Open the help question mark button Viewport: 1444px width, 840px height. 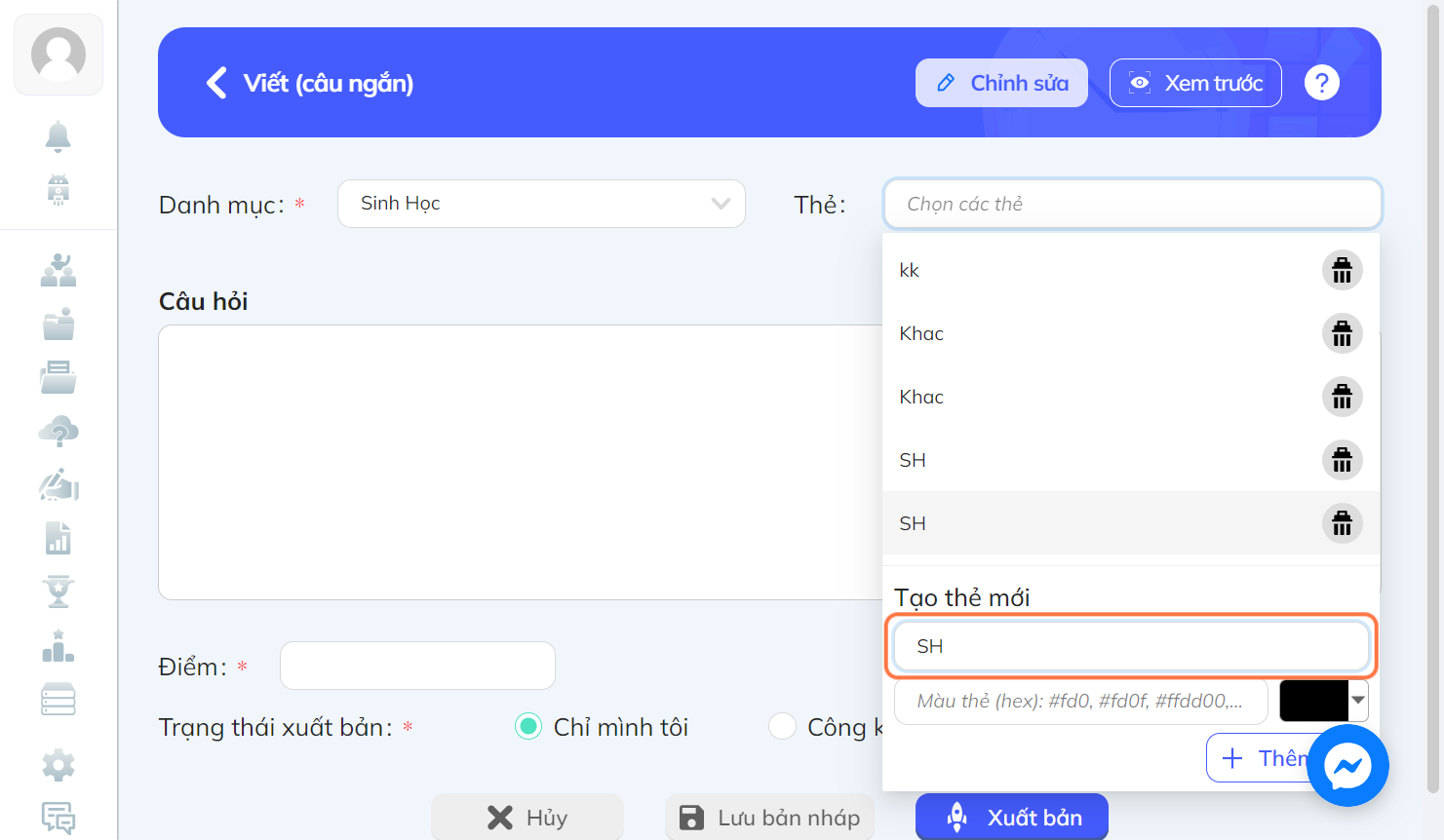click(1322, 83)
